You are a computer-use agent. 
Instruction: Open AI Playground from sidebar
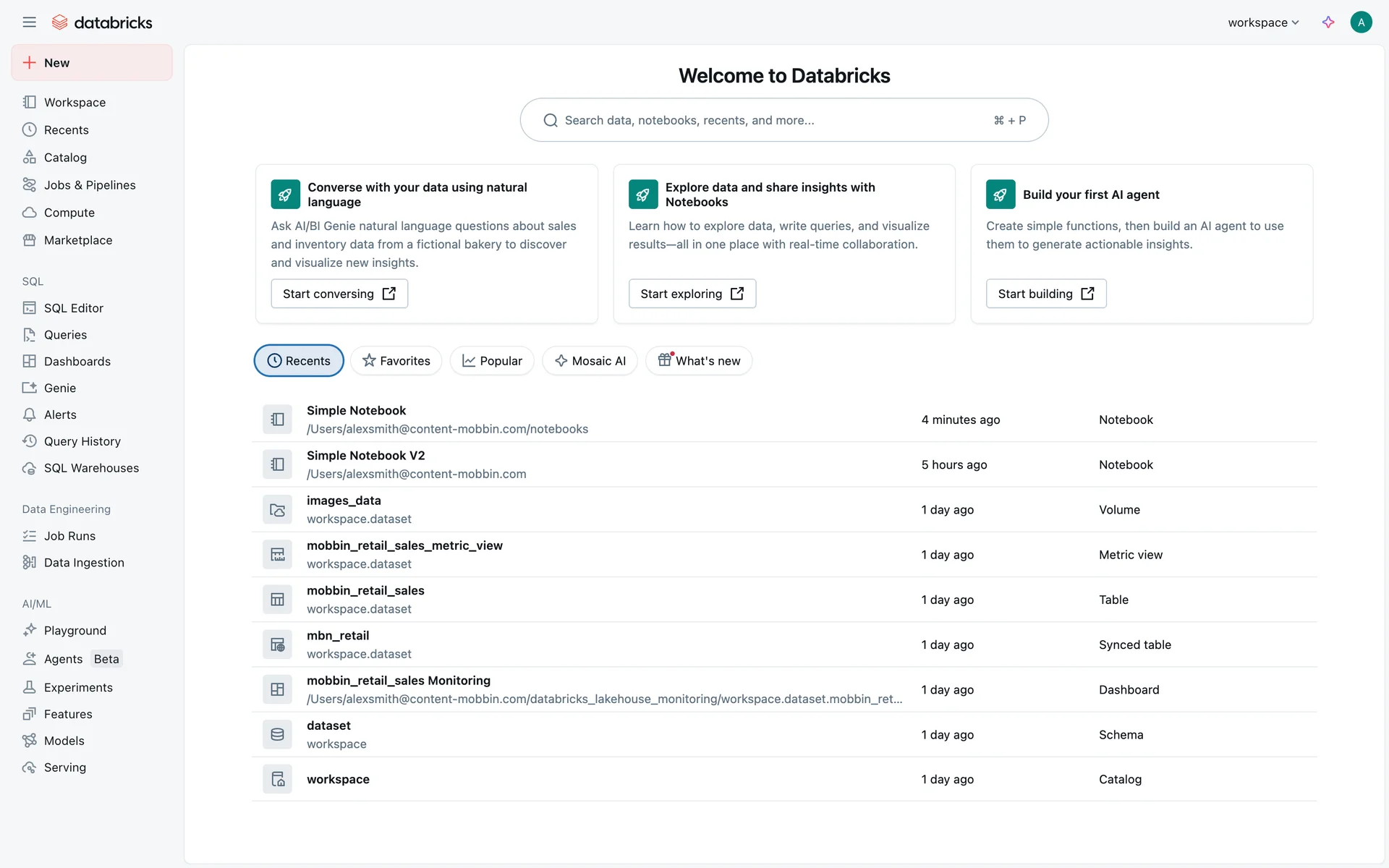point(75,631)
